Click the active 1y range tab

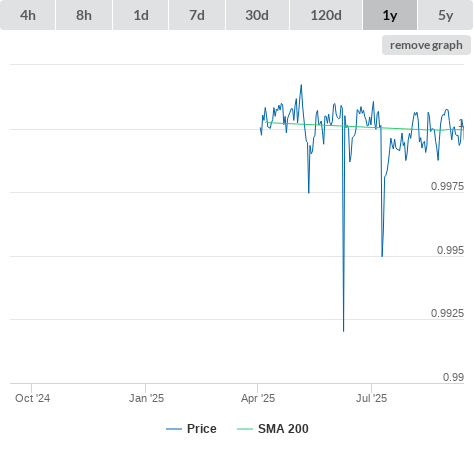click(x=390, y=15)
